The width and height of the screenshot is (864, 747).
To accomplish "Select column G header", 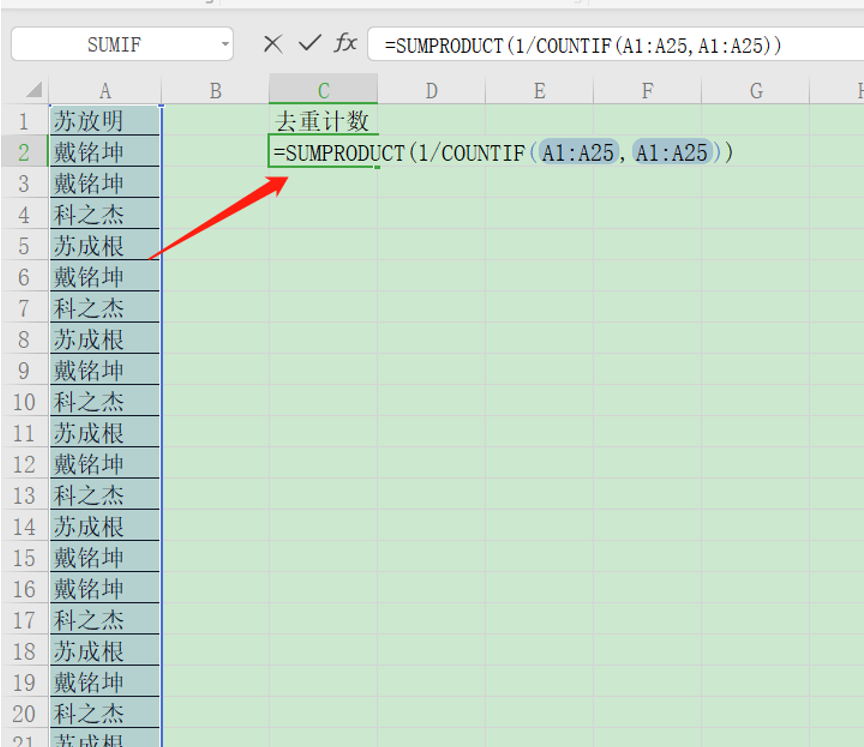I will point(755,90).
